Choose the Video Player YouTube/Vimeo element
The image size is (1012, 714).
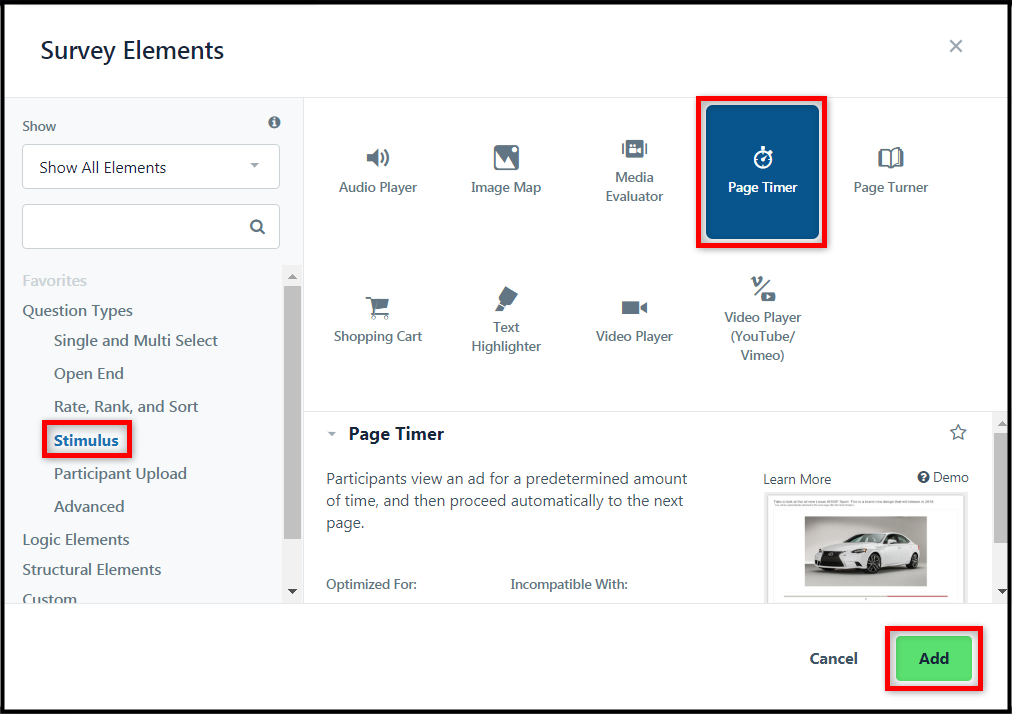click(x=762, y=320)
